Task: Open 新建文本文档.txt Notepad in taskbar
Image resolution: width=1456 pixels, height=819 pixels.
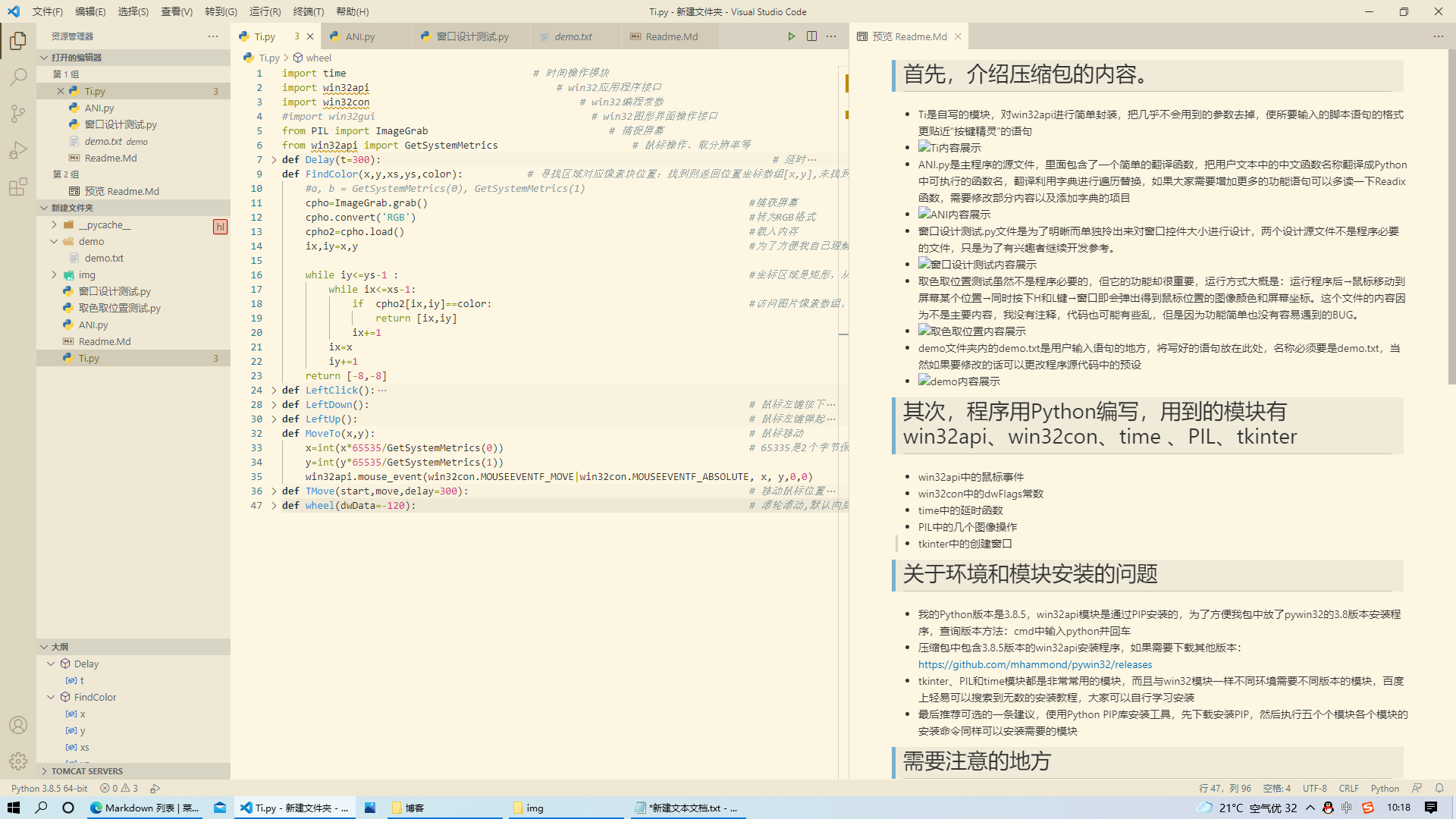Action: click(x=688, y=808)
